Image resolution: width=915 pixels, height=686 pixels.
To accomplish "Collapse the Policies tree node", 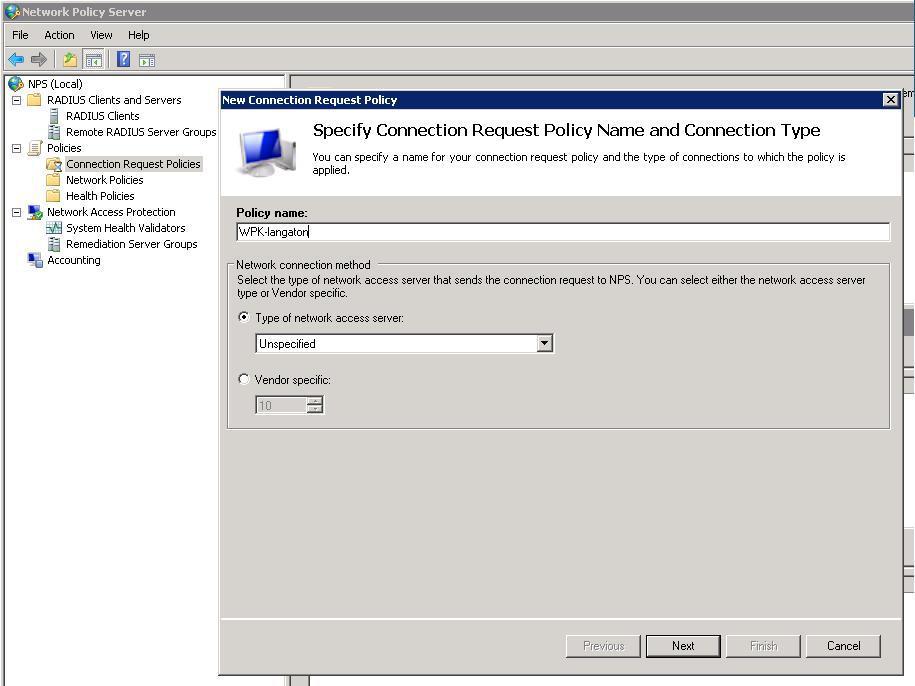I will point(16,148).
